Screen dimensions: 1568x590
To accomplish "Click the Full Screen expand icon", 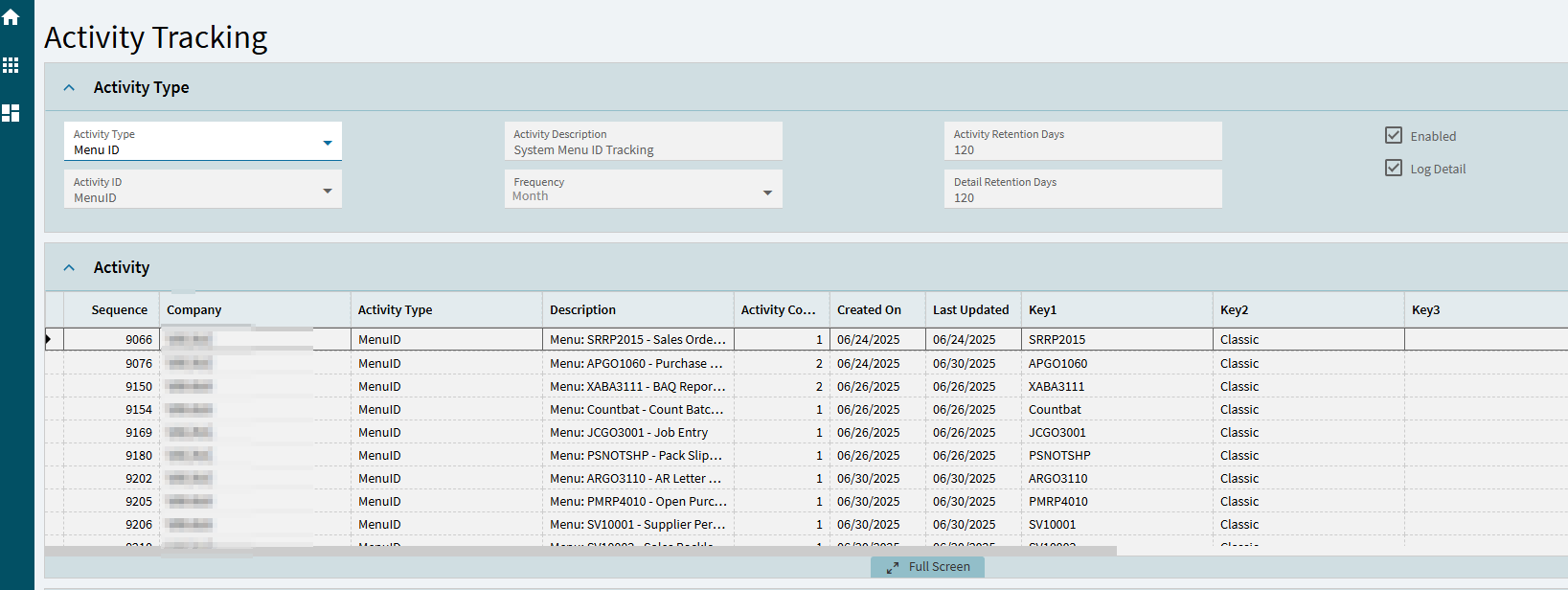I will [892, 568].
